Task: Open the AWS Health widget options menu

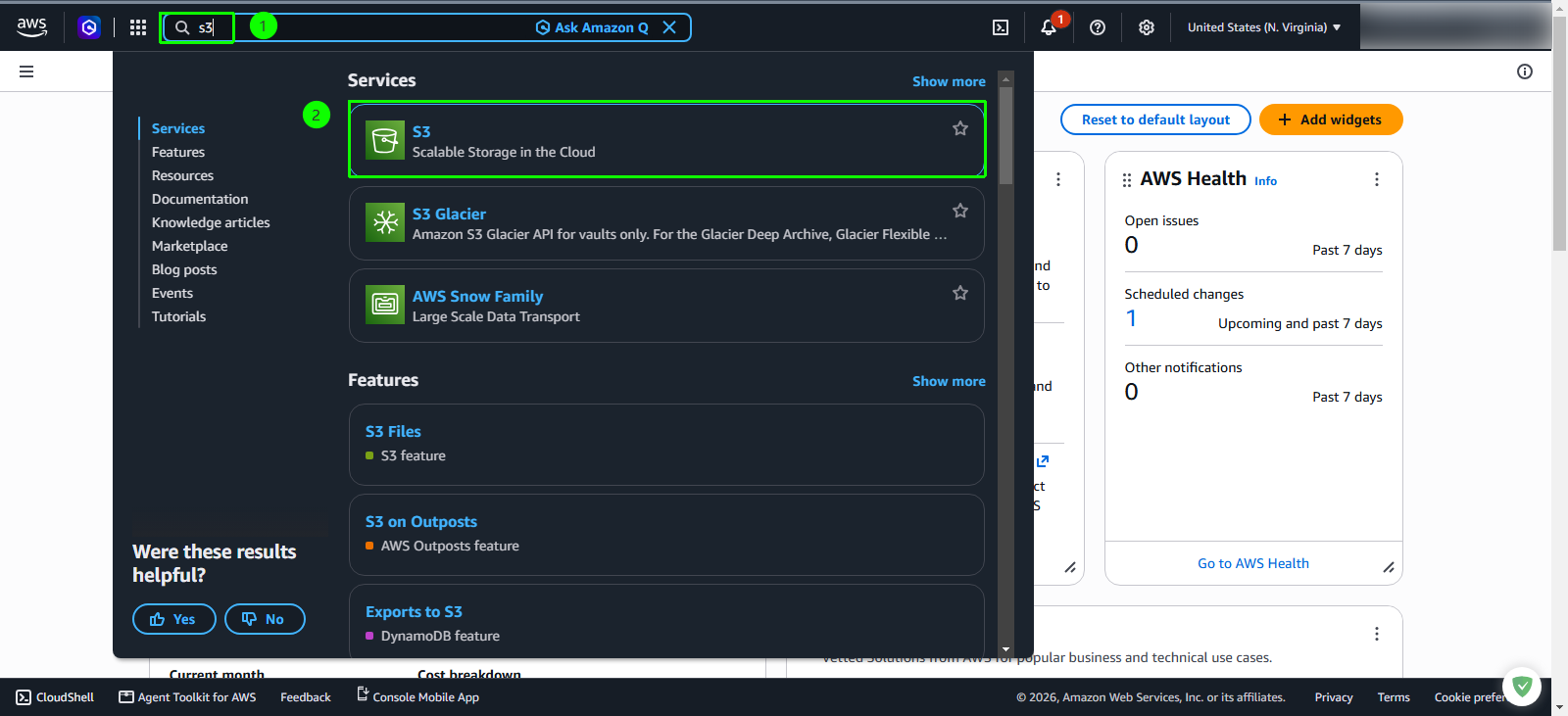Action: pyautogui.click(x=1377, y=179)
